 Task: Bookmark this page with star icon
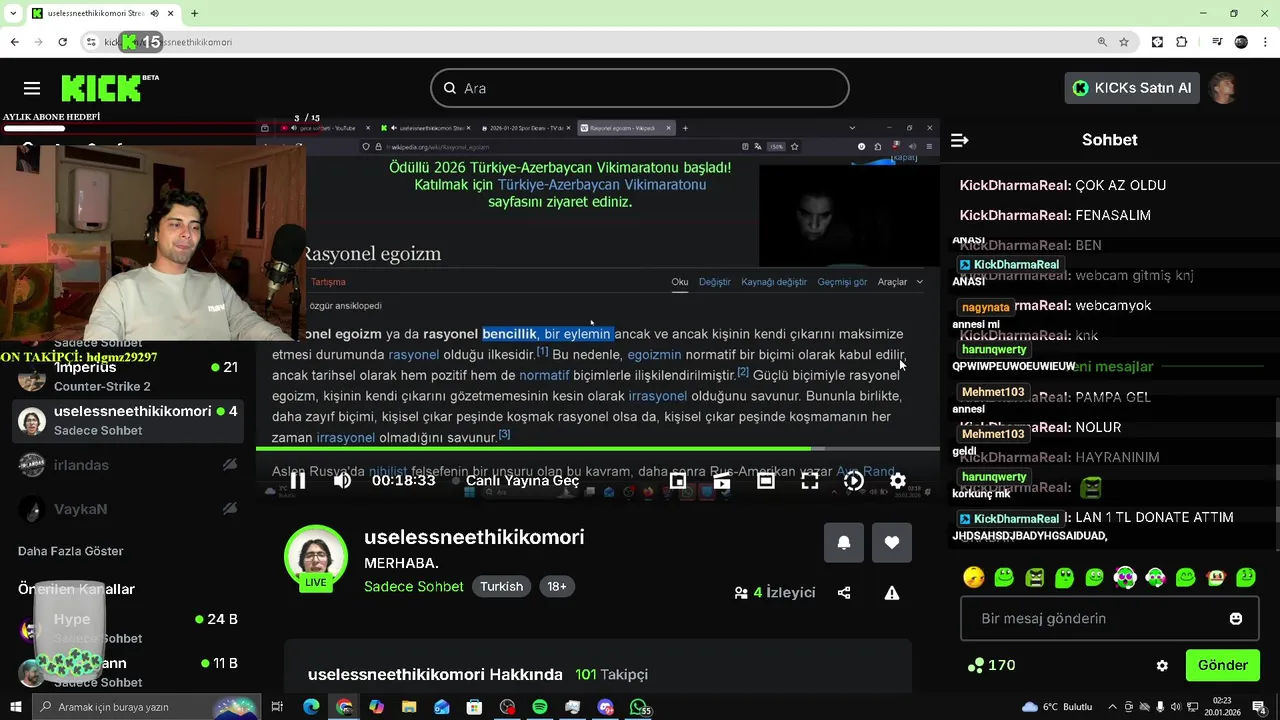pyautogui.click(x=1124, y=42)
